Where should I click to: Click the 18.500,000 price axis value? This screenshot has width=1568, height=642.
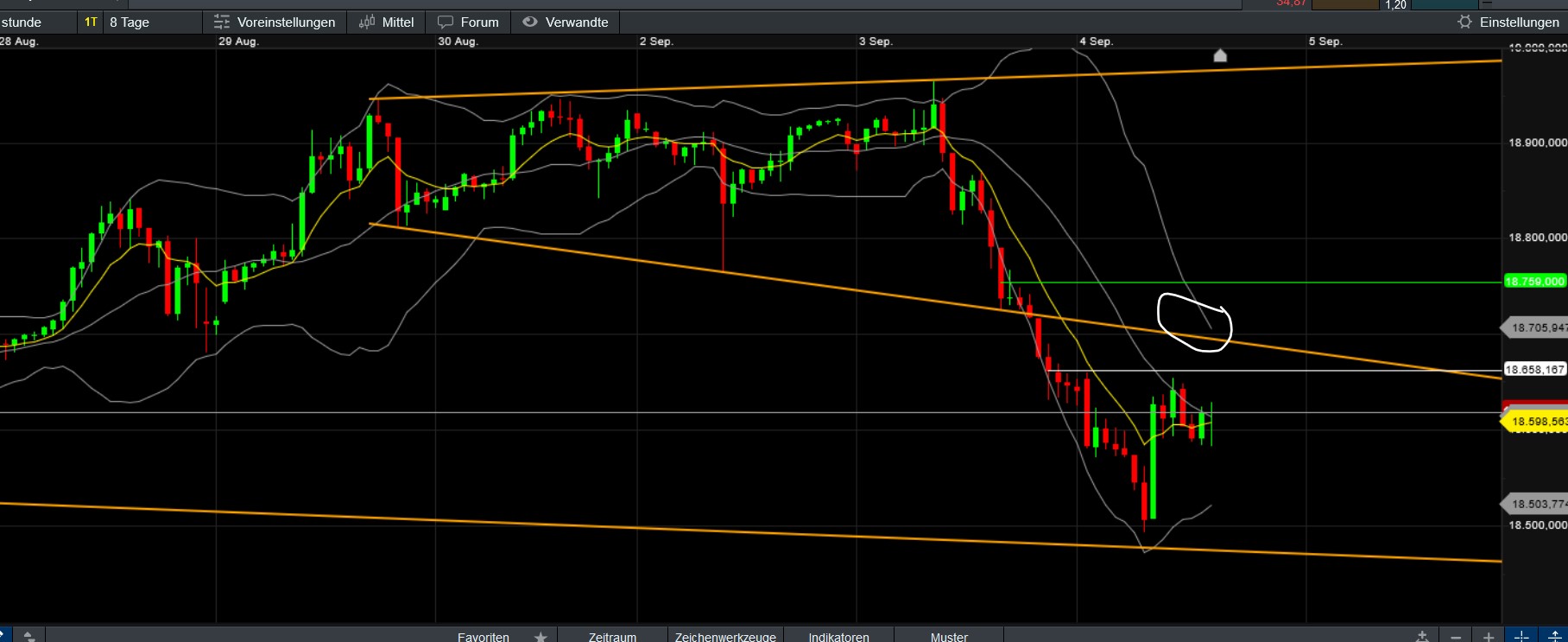[1537, 525]
